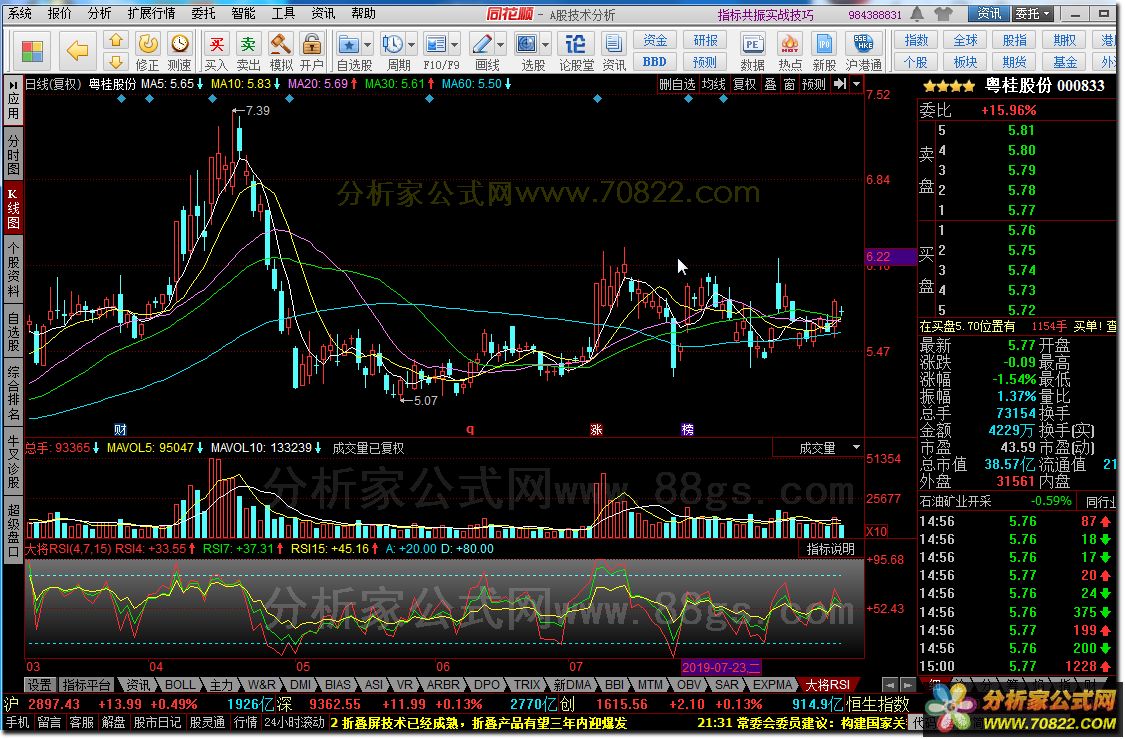Open the 新股 IPO icon
The height and width of the screenshot is (739, 1125).
pyautogui.click(x=824, y=52)
